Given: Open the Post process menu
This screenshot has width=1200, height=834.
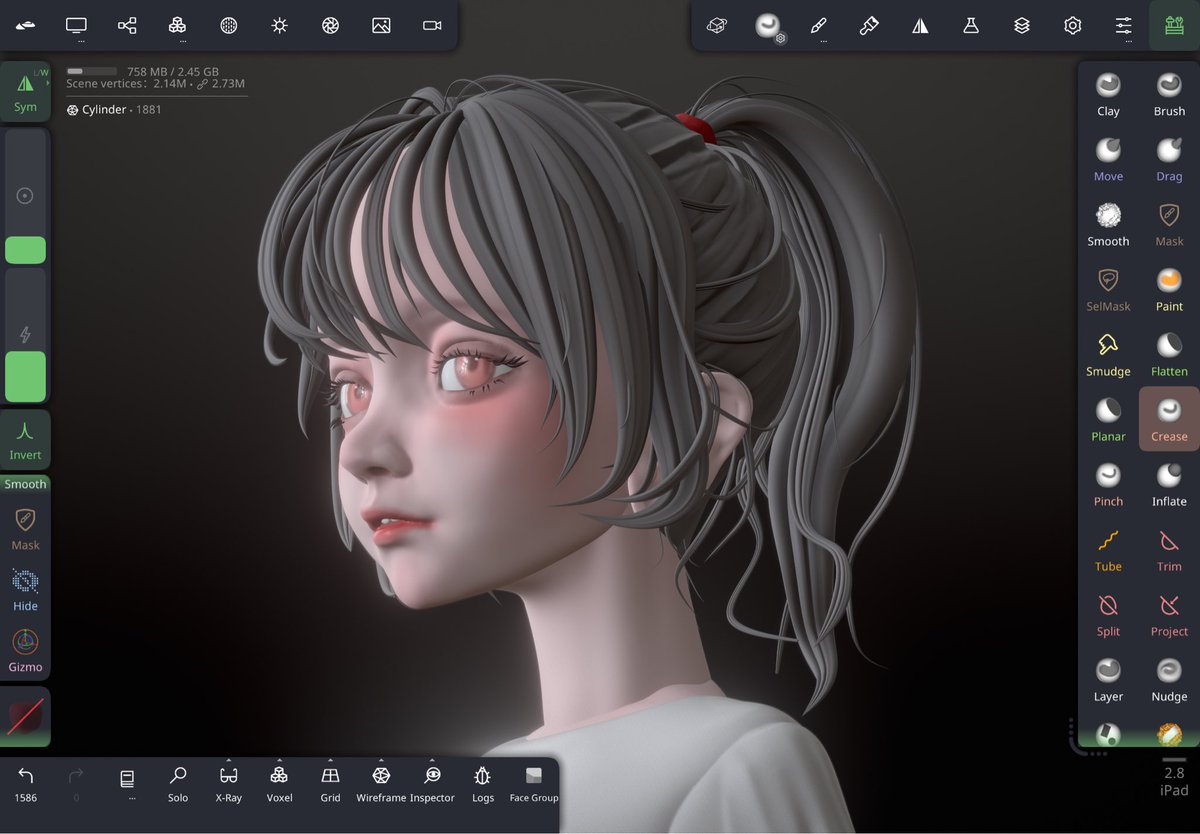Looking at the screenshot, I should pos(330,25).
